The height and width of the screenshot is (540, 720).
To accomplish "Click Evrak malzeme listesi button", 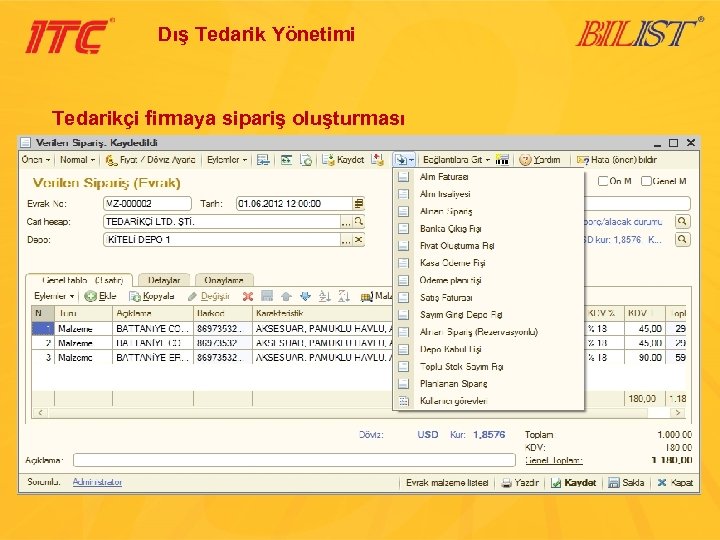I will coord(447,483).
